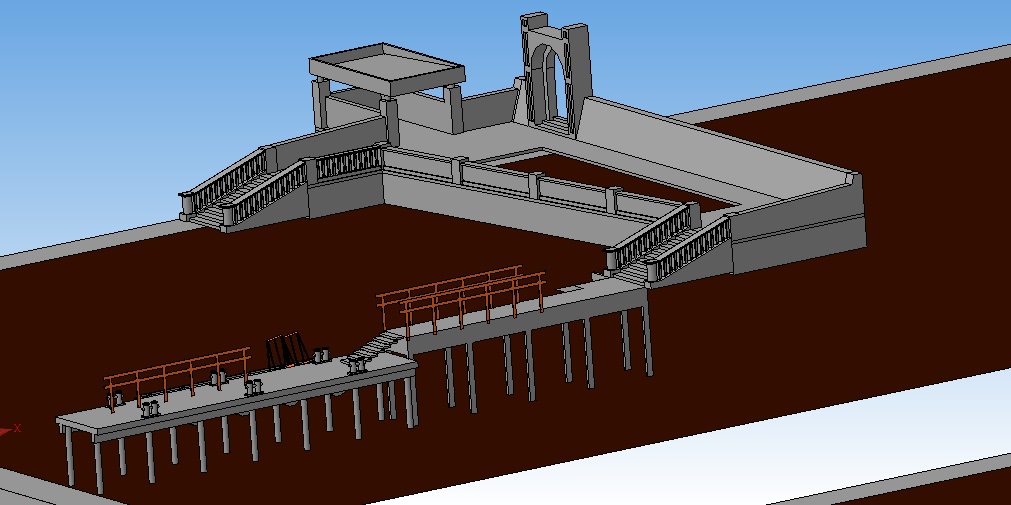Click the leftmost mooring bollard on pier
Screen dimensions: 1011x505
pos(117,399)
